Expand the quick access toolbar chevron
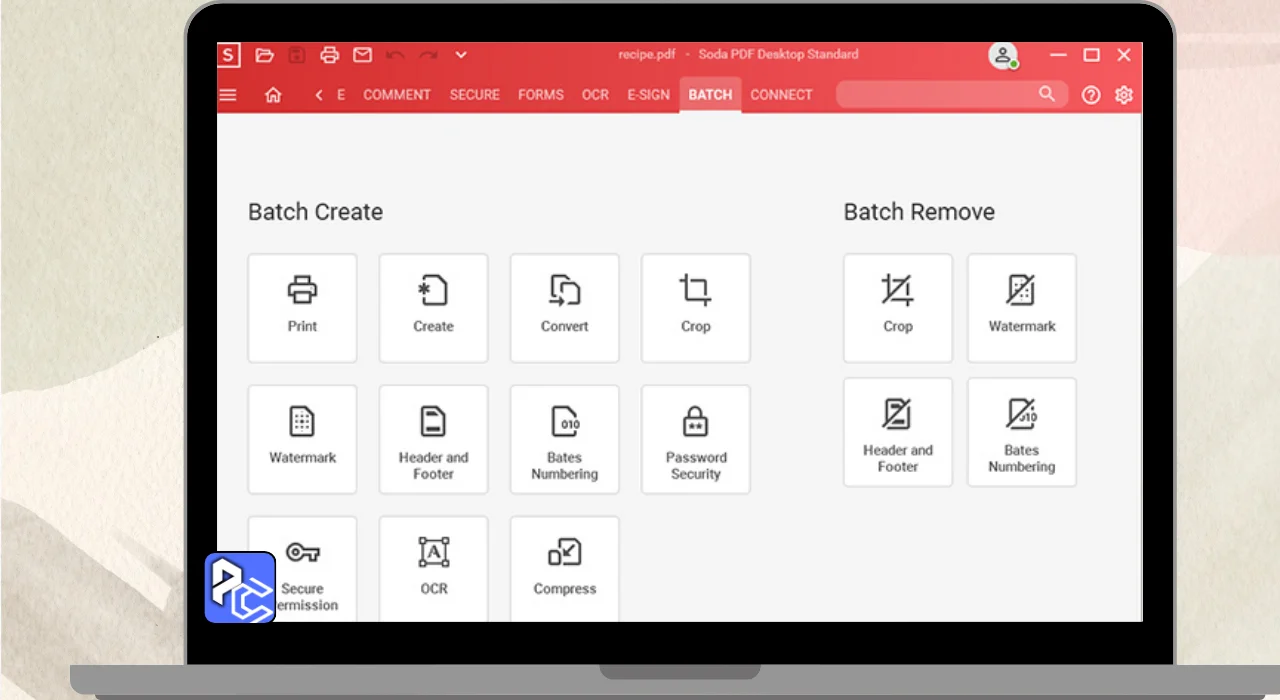This screenshot has height=700, width=1280. (x=461, y=55)
